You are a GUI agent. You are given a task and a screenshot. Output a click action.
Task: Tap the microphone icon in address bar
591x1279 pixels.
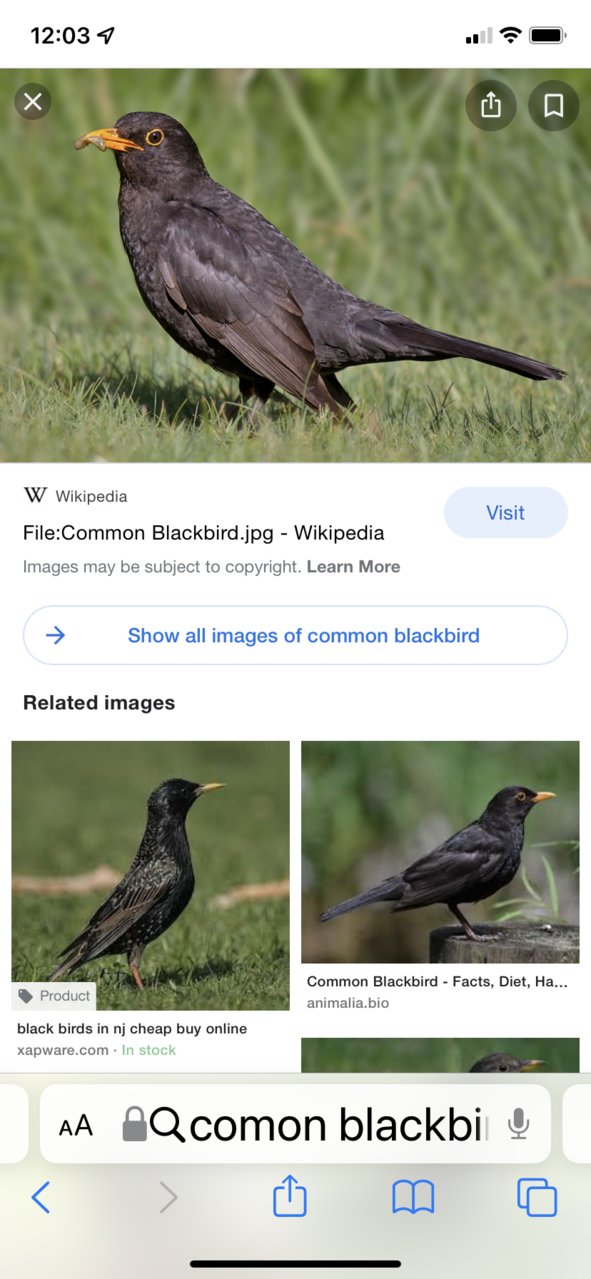(x=518, y=1124)
